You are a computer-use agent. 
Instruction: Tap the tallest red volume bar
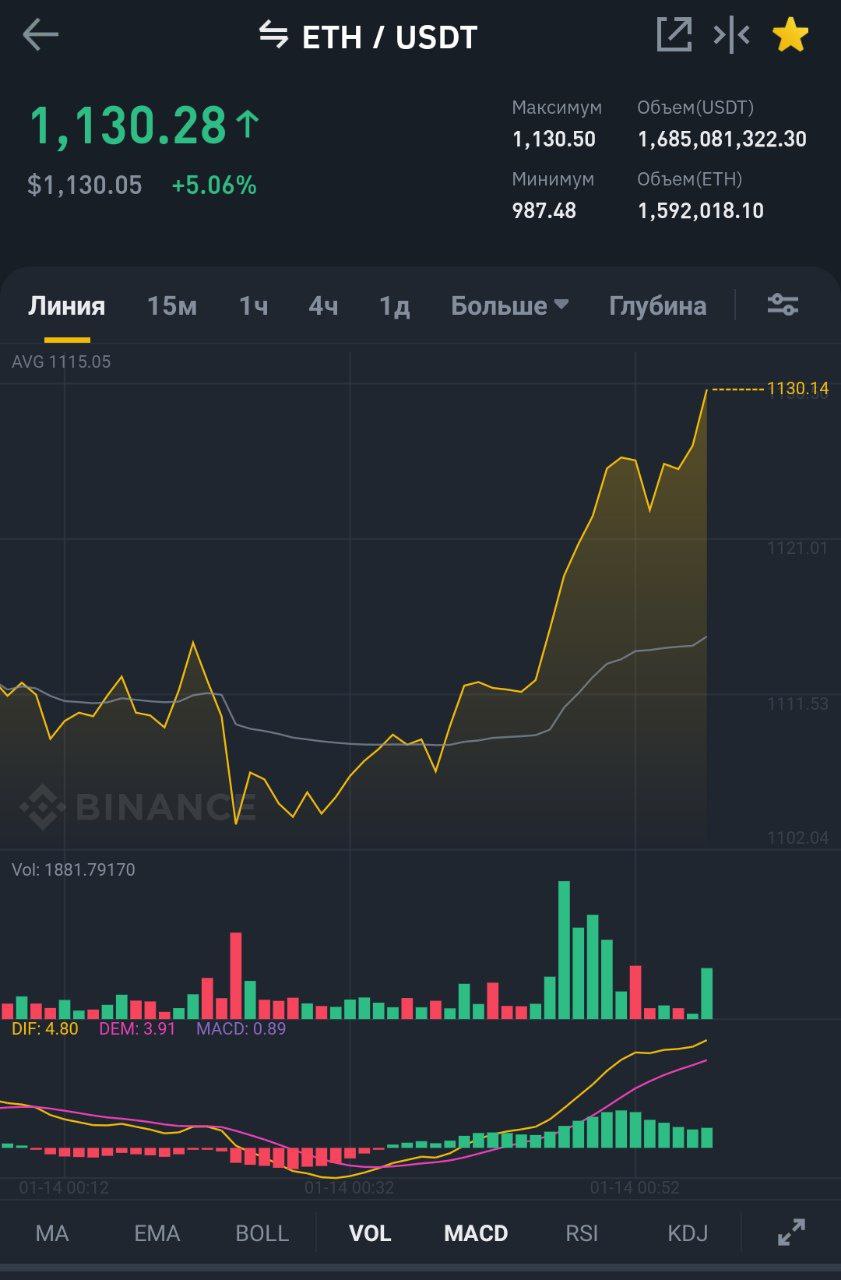(236, 976)
